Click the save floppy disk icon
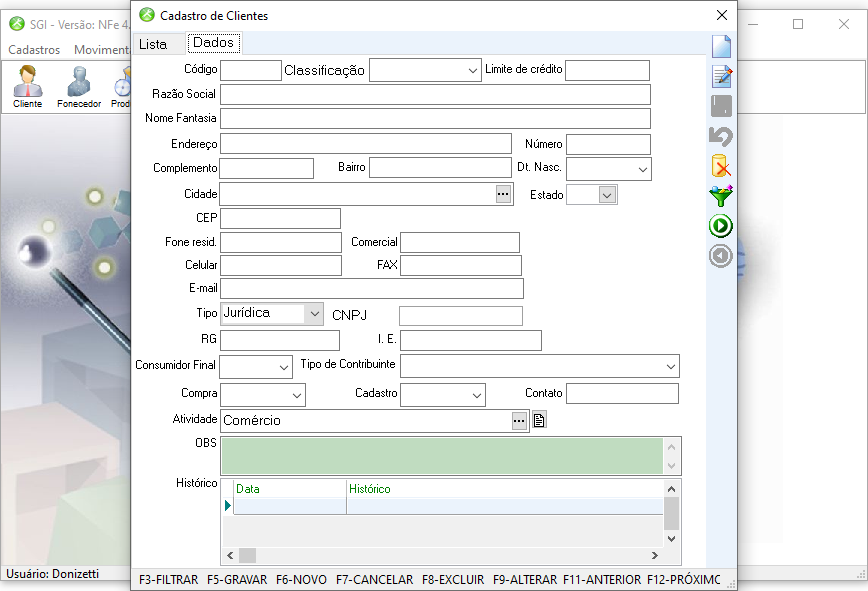The width and height of the screenshot is (868, 591). click(x=721, y=106)
